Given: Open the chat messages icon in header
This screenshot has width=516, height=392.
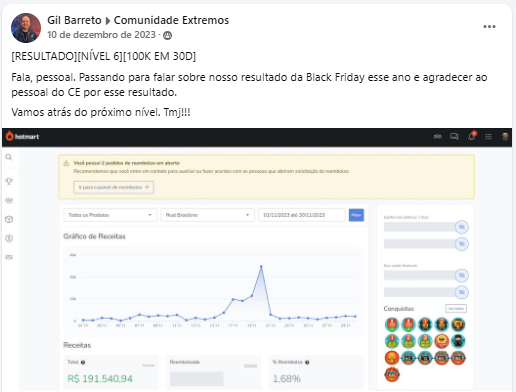Looking at the screenshot, I should (454, 136).
